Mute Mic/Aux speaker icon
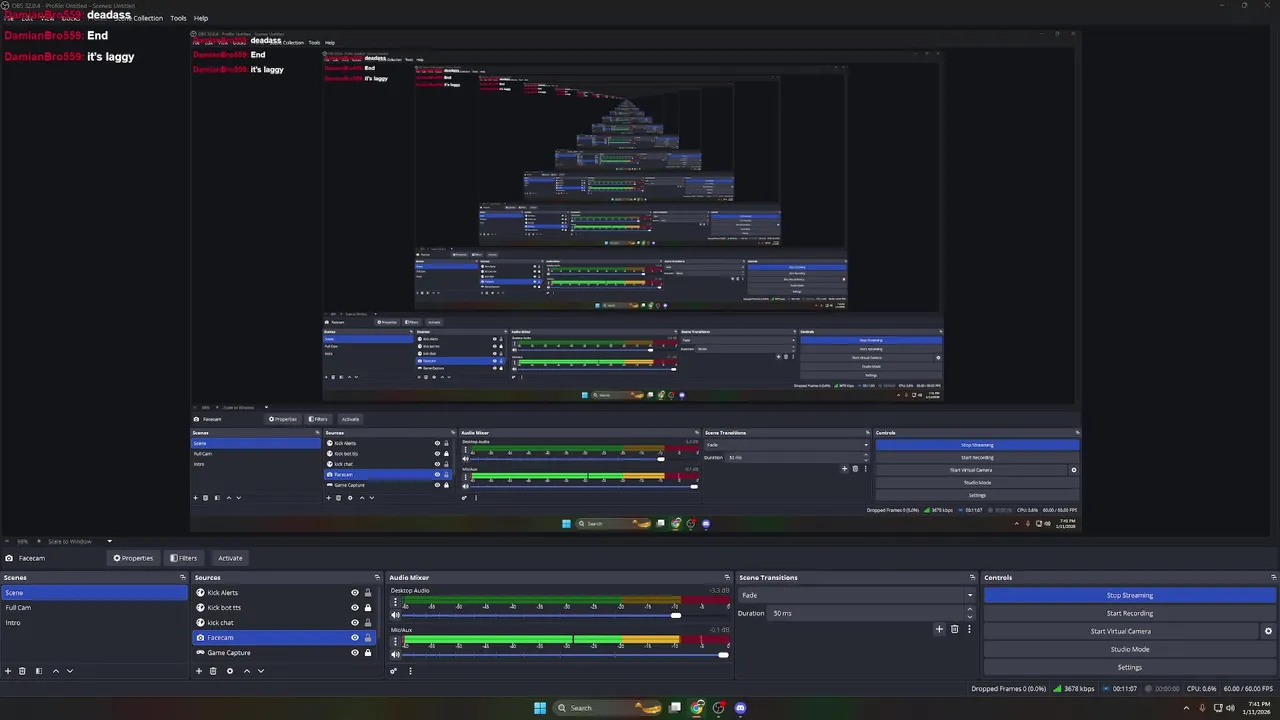The height and width of the screenshot is (720, 1280). point(394,655)
